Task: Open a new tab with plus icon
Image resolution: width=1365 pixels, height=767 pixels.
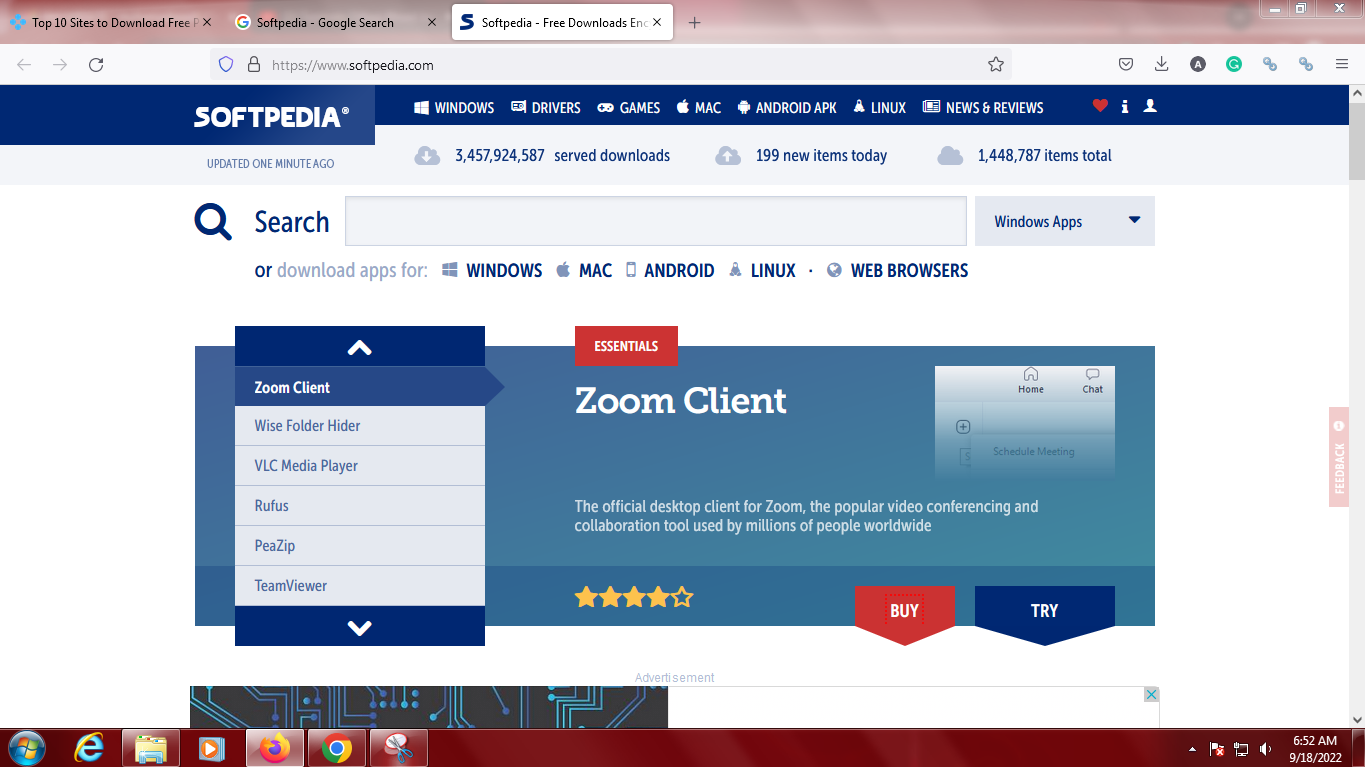Action: 695,22
